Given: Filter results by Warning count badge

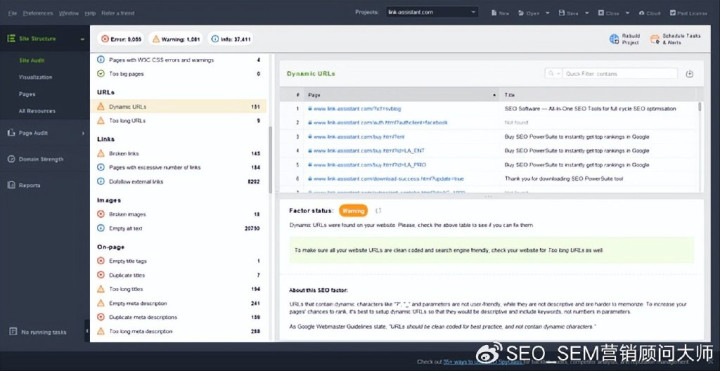Looking at the screenshot, I should tap(176, 39).
